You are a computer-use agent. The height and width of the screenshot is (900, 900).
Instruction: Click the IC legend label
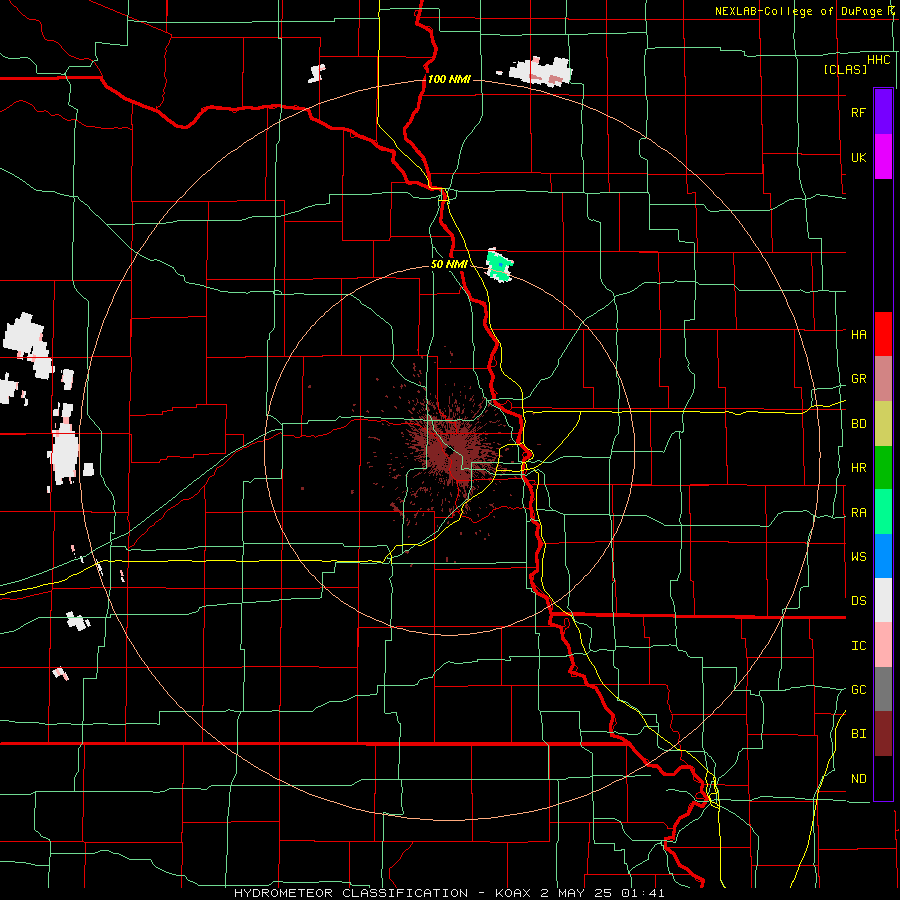tap(858, 645)
